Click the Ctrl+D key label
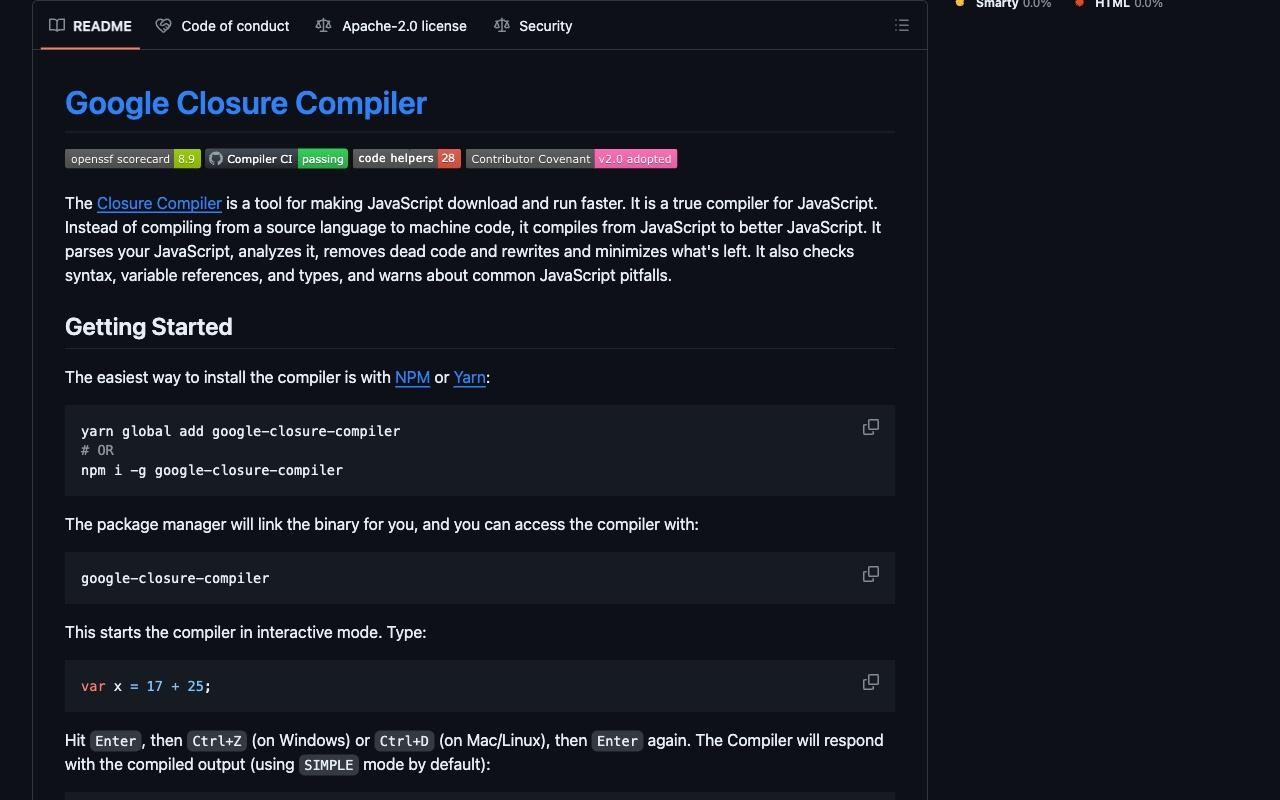Screen dimensions: 1280x800 [404, 741]
